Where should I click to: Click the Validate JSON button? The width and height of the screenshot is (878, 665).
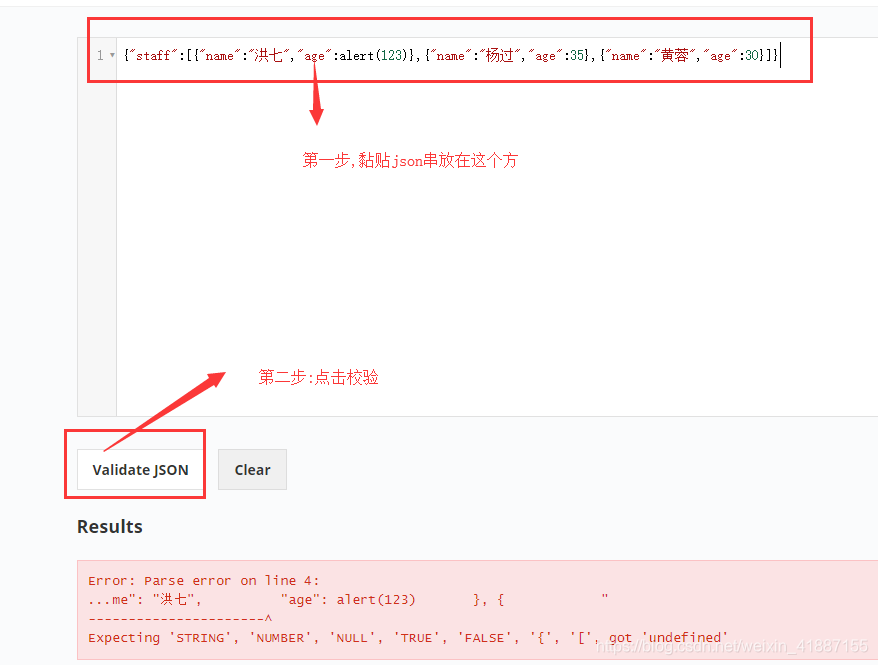coord(140,470)
